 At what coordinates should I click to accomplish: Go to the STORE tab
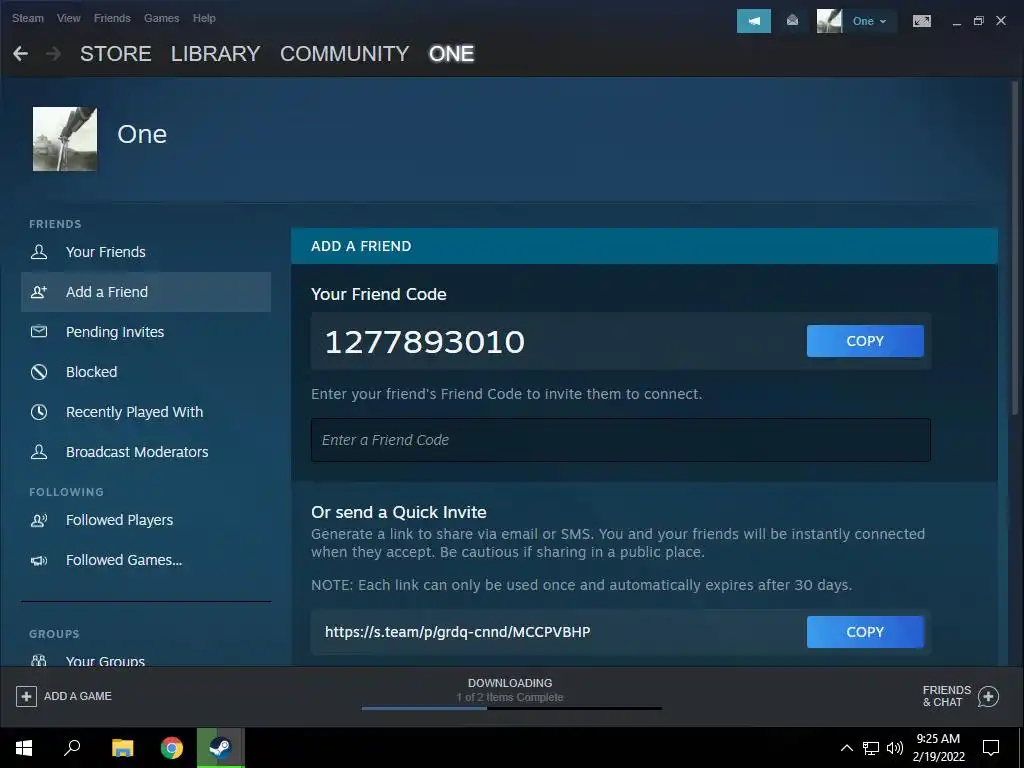click(x=116, y=54)
